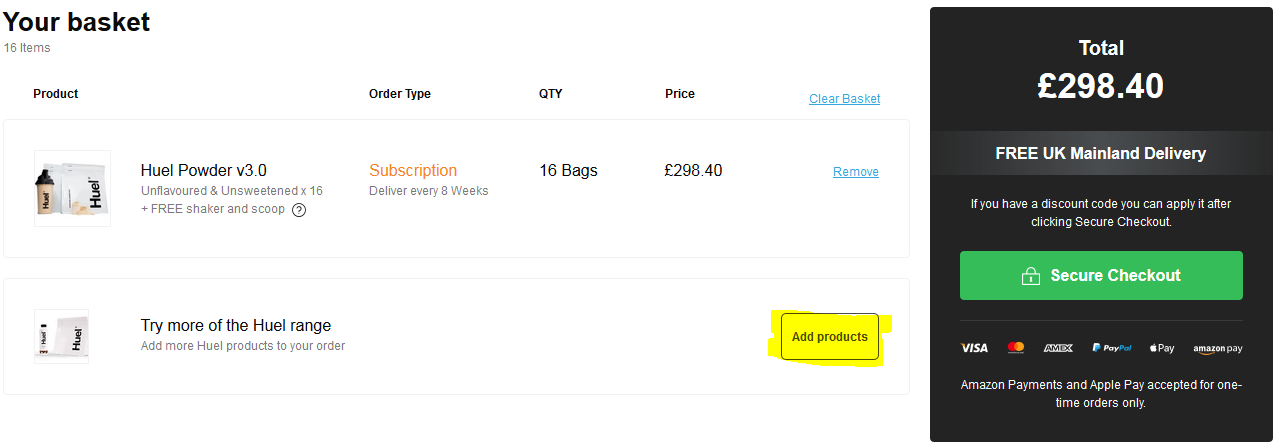This screenshot has height=445, width=1279.
Task: Click the Amazon Pay logo
Action: pyautogui.click(x=1217, y=349)
